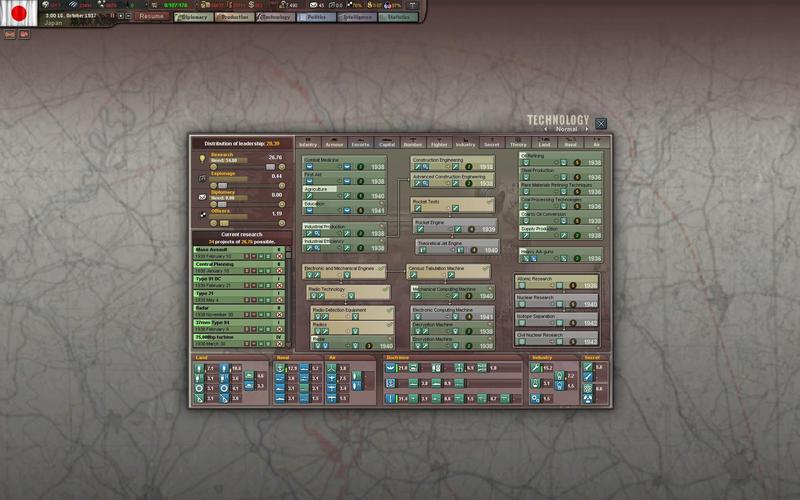The height and width of the screenshot is (500, 800).
Task: Close the Technology window
Action: coord(601,124)
